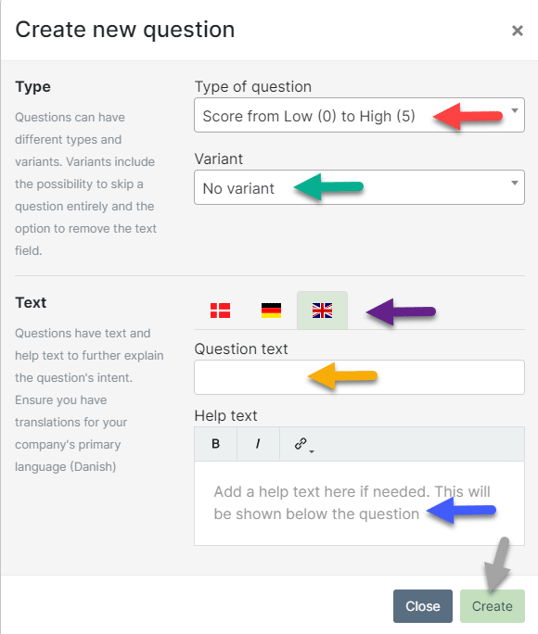The width and height of the screenshot is (538, 634).
Task: Click the Type of question dropdown arrow
Action: point(515,110)
